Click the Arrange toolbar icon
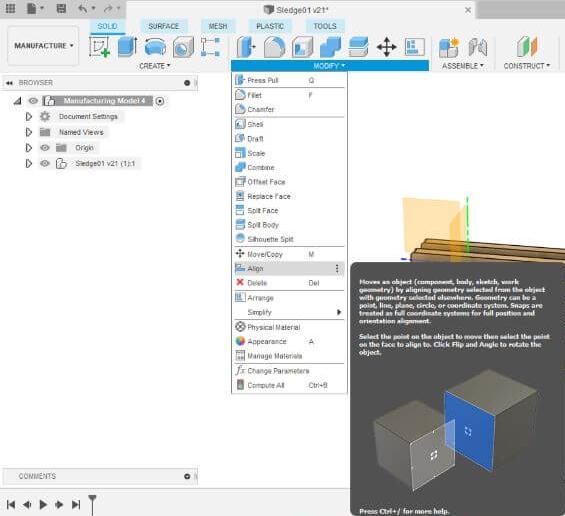 [x=414, y=47]
